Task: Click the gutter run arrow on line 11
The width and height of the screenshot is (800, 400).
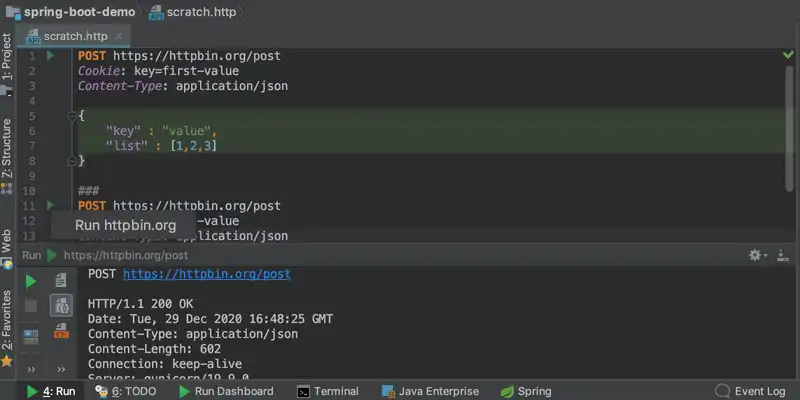Action: click(x=51, y=205)
